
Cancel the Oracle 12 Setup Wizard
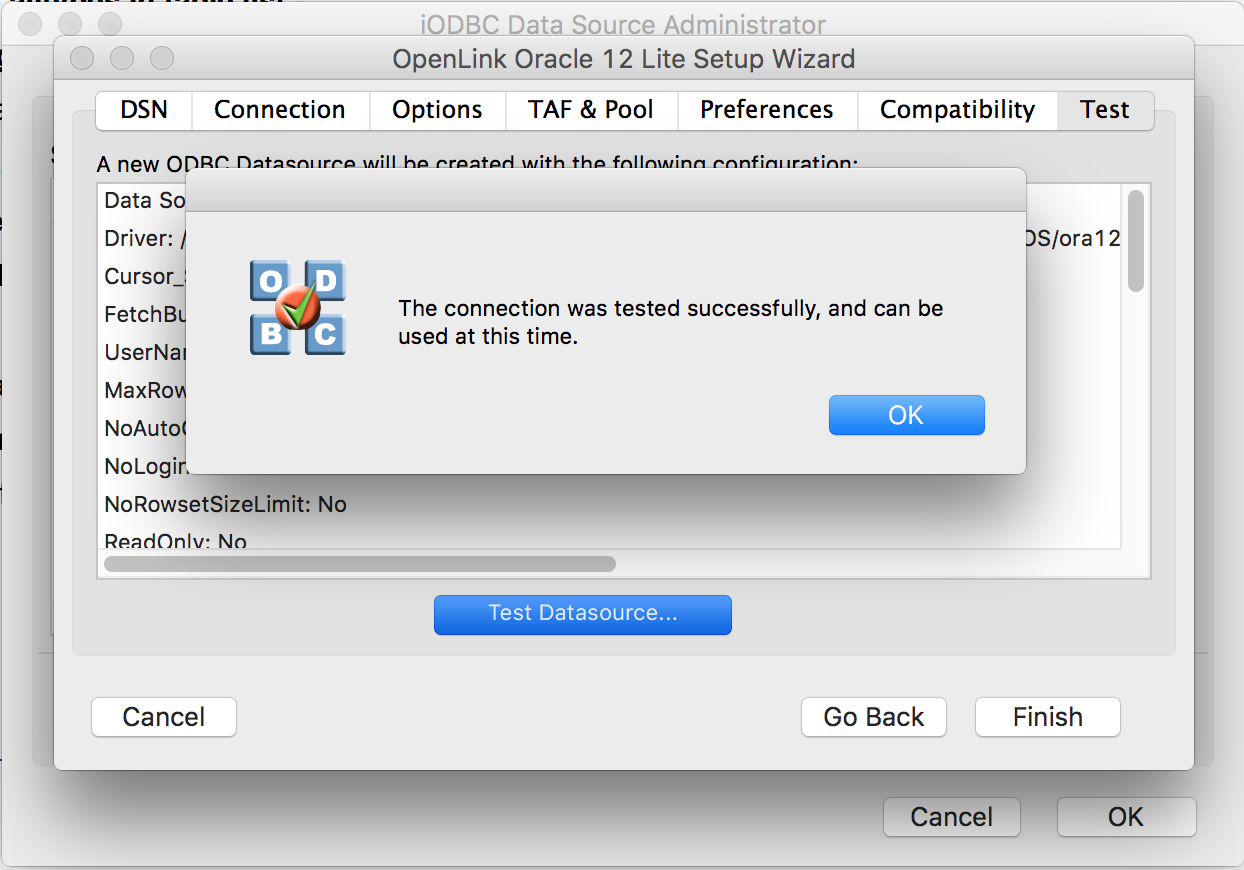(x=164, y=717)
